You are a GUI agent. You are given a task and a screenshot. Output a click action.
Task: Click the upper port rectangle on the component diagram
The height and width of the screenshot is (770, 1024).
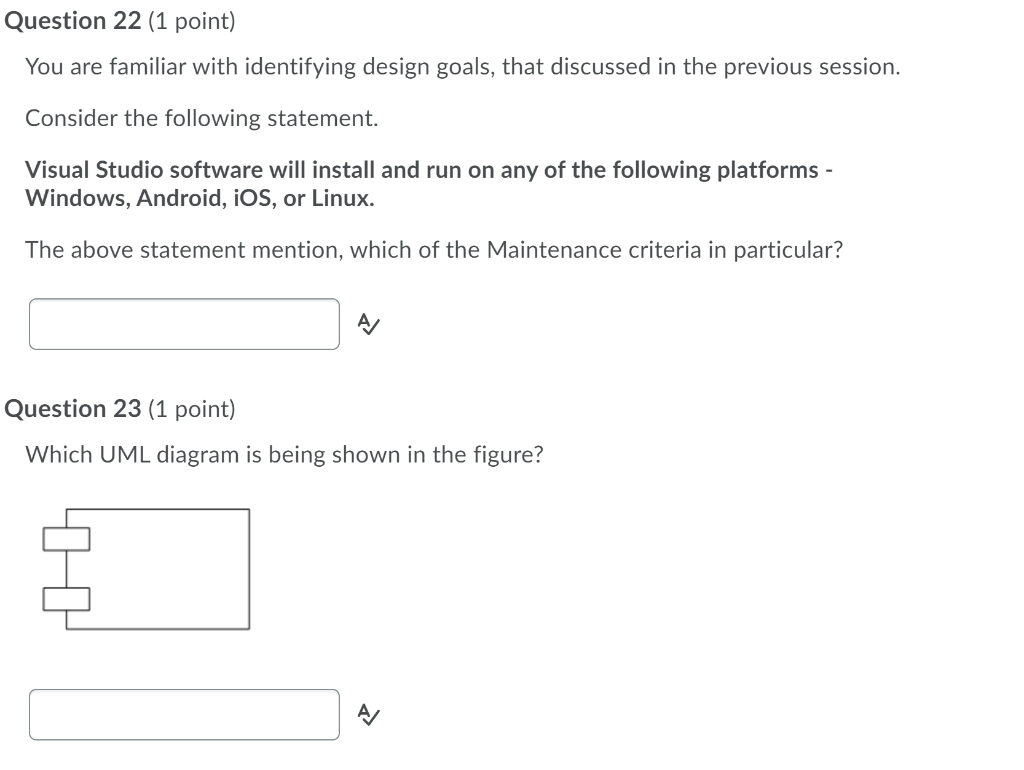(66, 538)
